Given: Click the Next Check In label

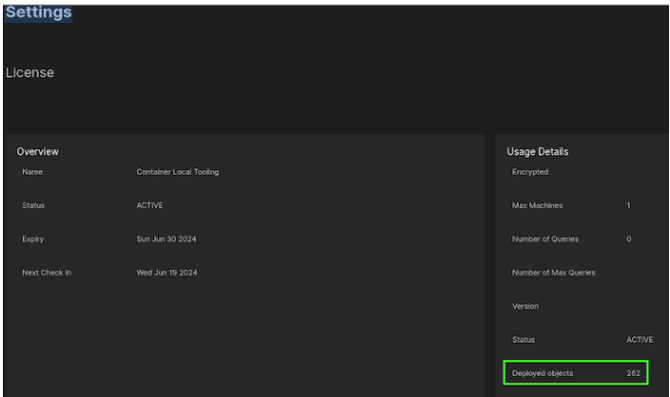Looking at the screenshot, I should (x=47, y=273).
